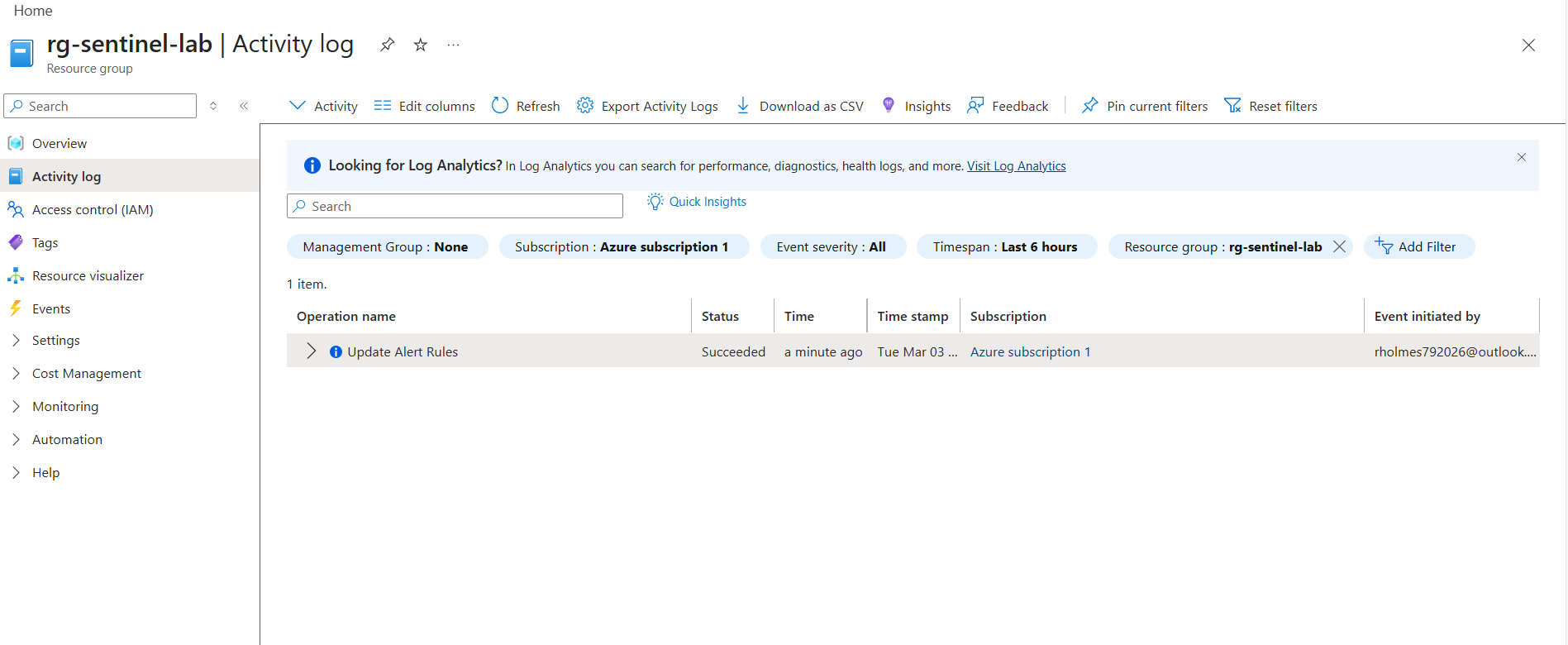Expand the Update Alert Rules row
The image size is (1568, 645).
point(311,351)
